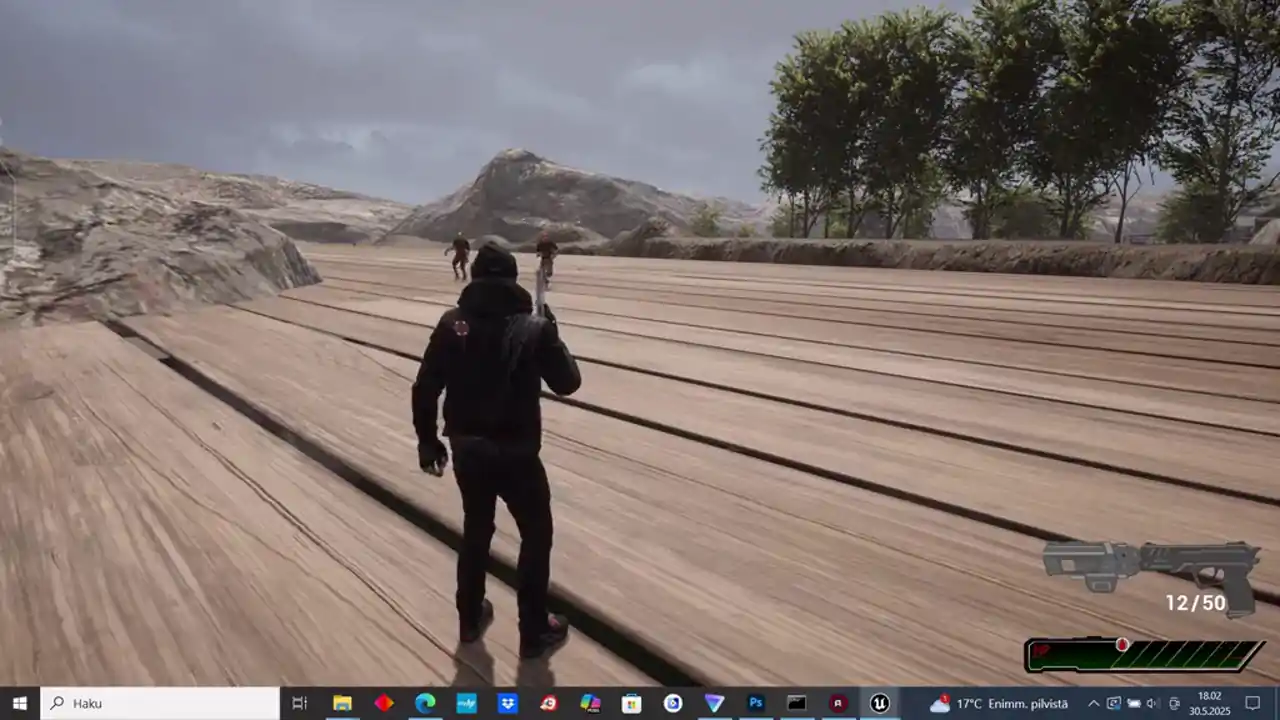Open the red circular icon app
The width and height of the screenshot is (1280, 720).
click(549, 703)
